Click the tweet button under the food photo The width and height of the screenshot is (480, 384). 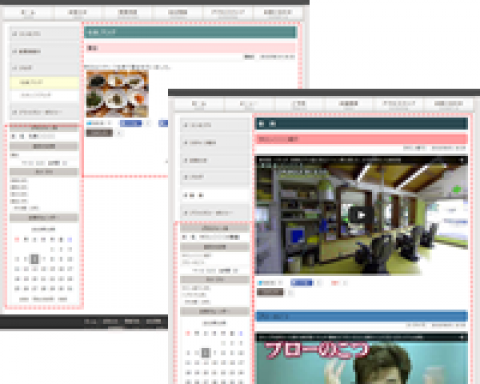pyautogui.click(x=96, y=123)
